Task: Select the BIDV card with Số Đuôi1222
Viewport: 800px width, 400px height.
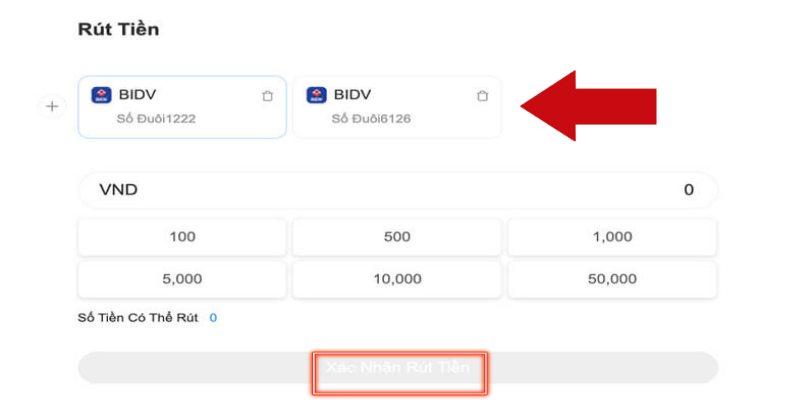Action: 182,107
